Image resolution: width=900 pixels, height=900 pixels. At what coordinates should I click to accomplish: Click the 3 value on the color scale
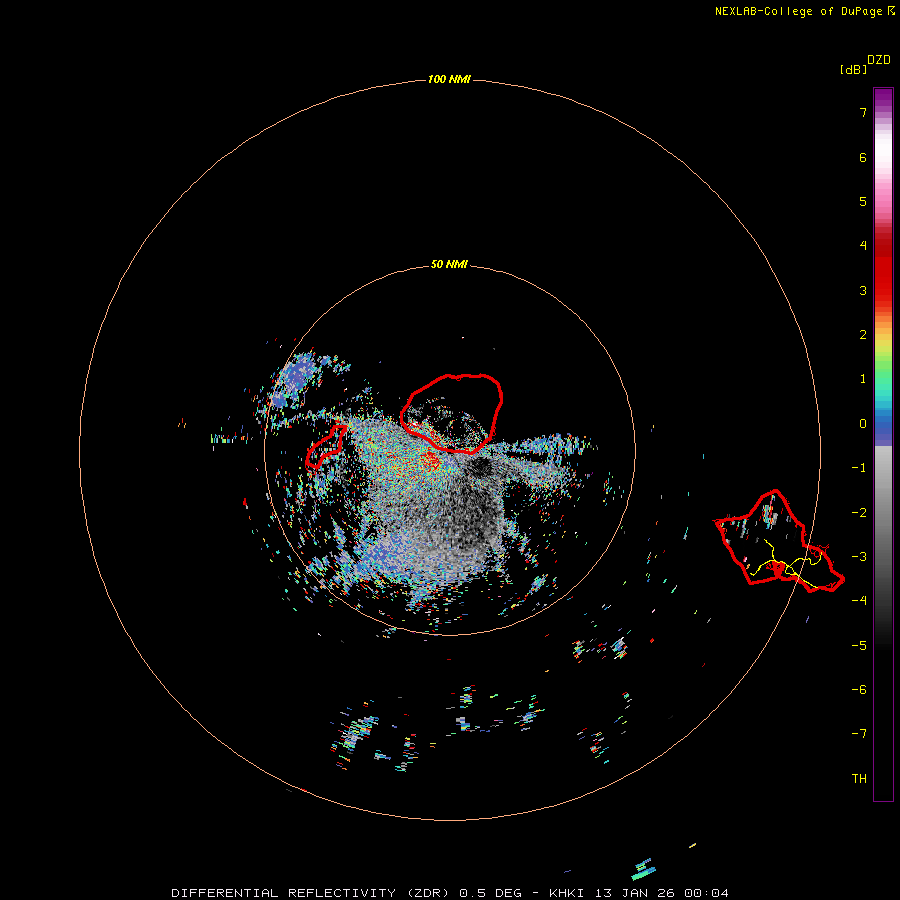point(863,290)
